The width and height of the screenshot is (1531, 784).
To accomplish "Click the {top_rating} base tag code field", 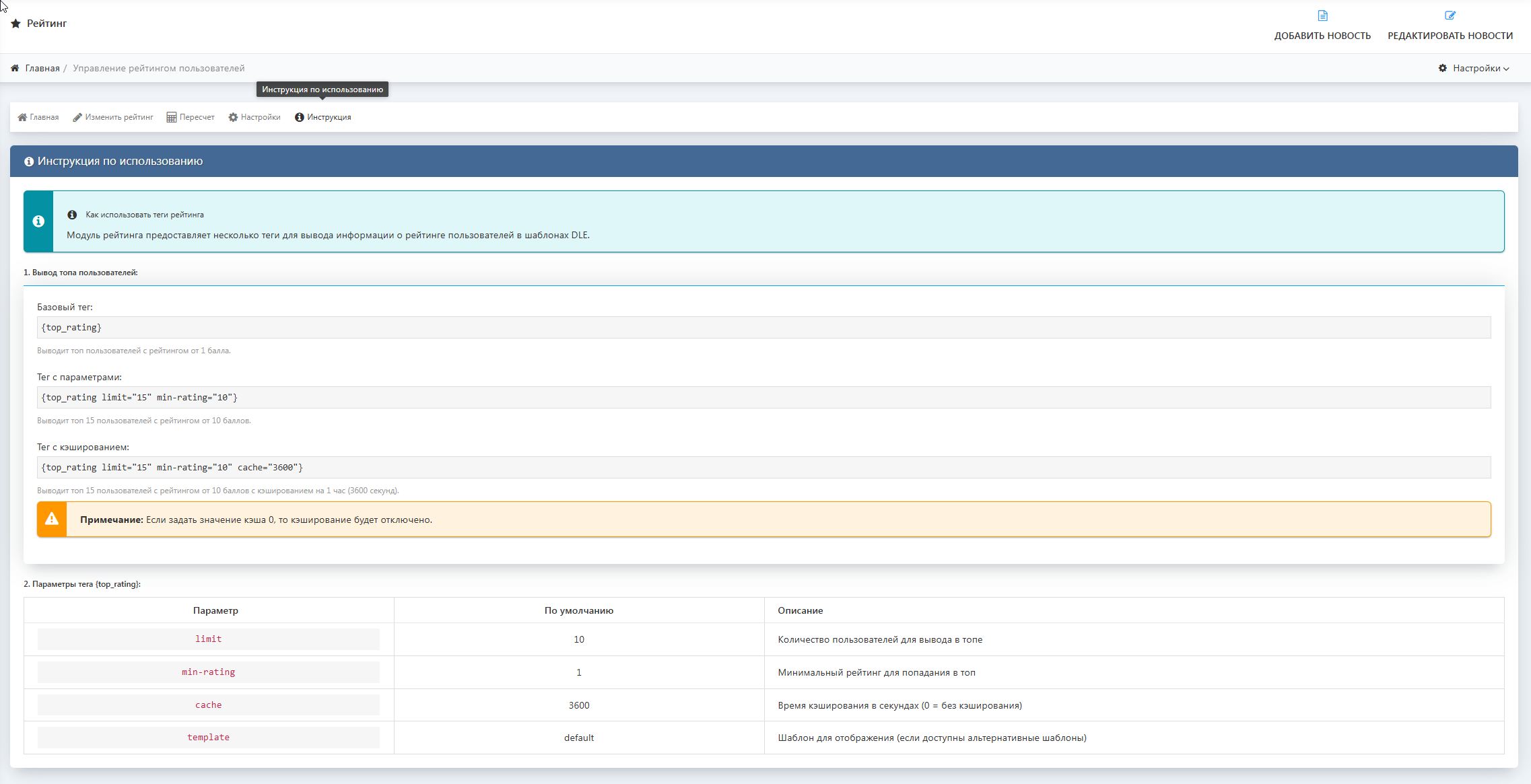I will pos(763,328).
